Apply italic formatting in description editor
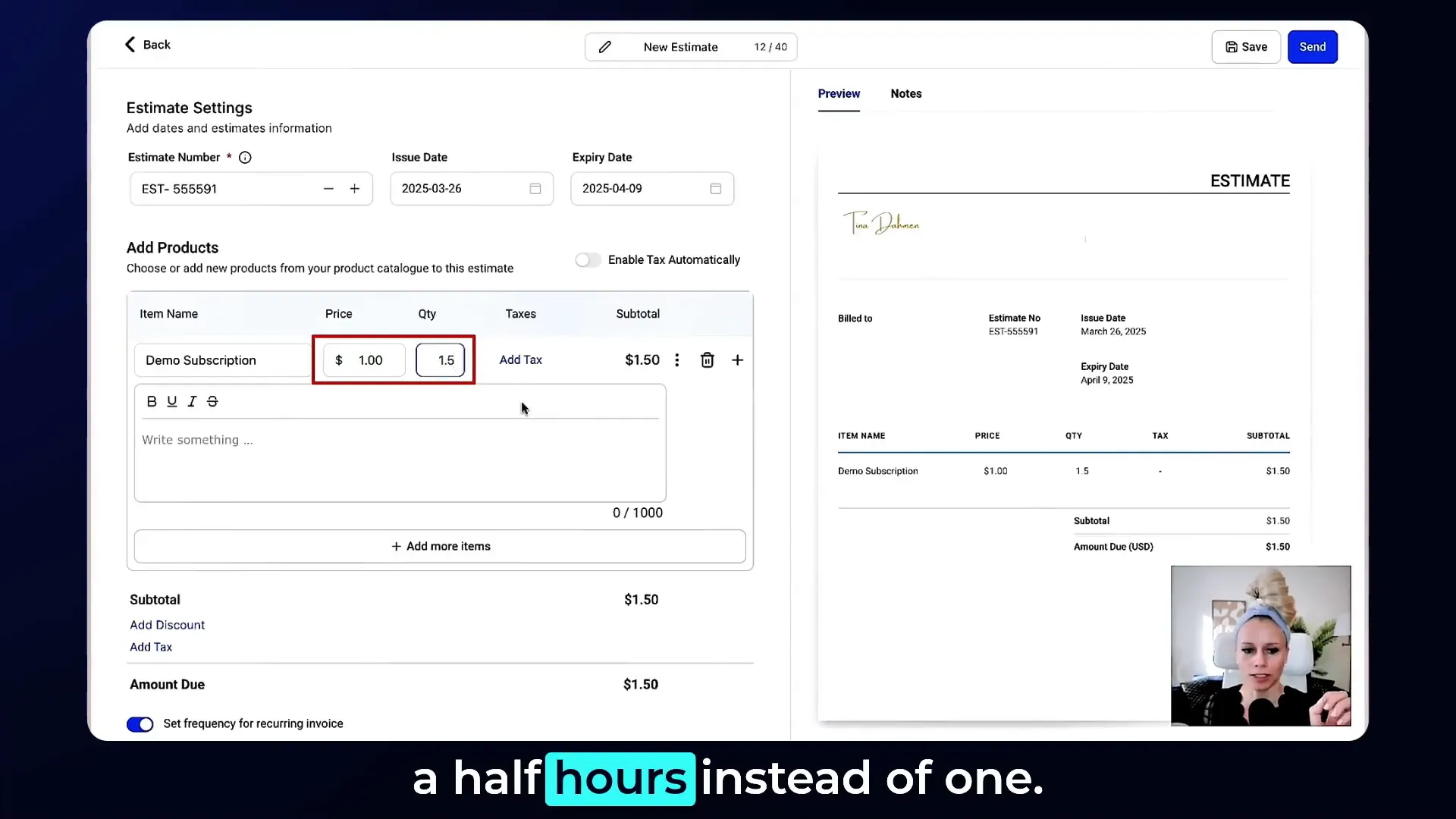Viewport: 1456px width, 819px height. 192,402
